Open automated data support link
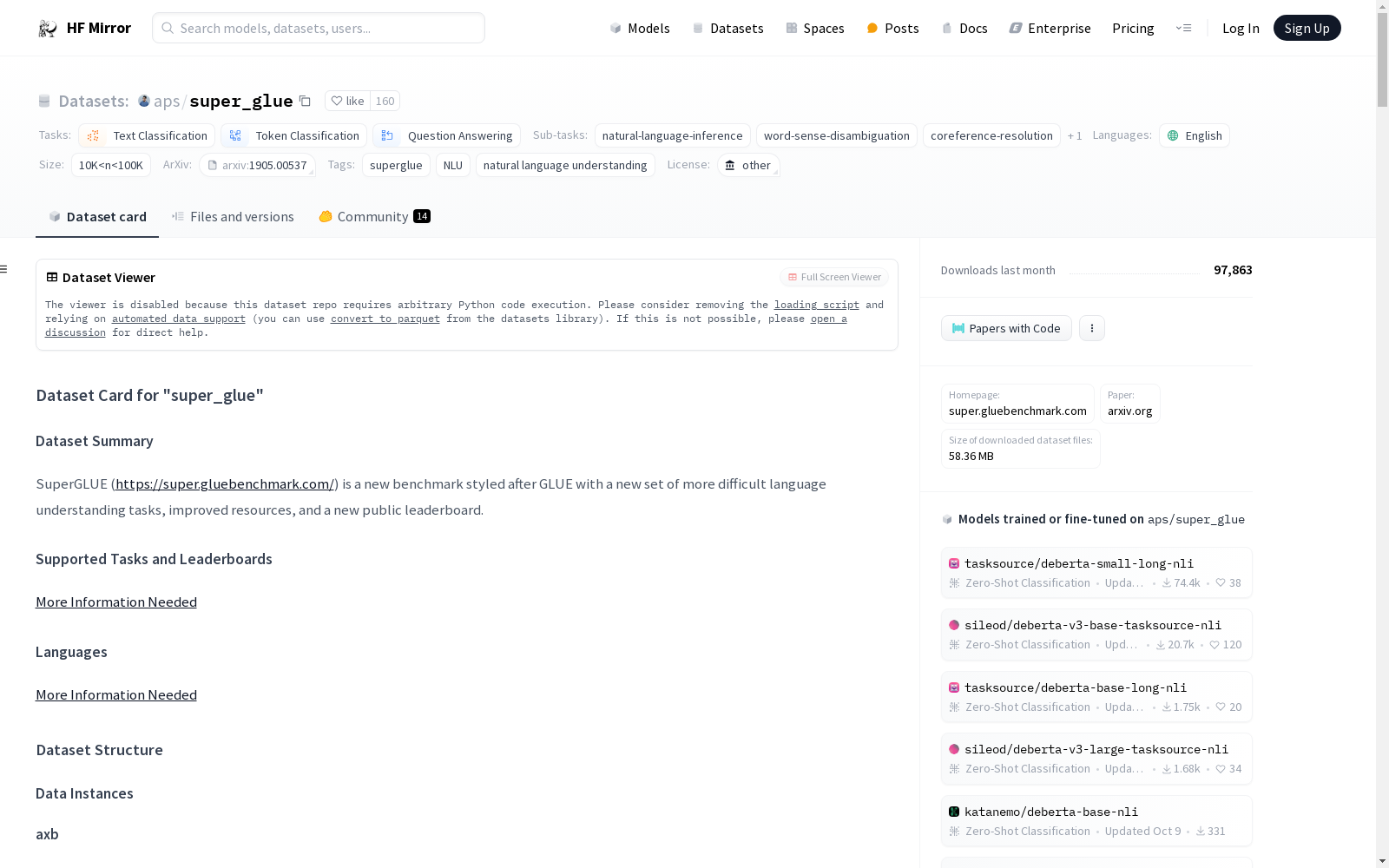1389x868 pixels. [x=179, y=319]
